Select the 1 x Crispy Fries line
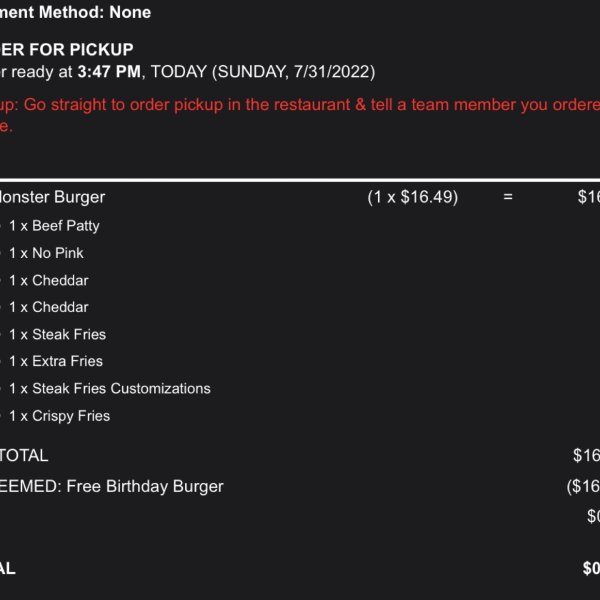Viewport: 600px width, 600px height. [60, 416]
